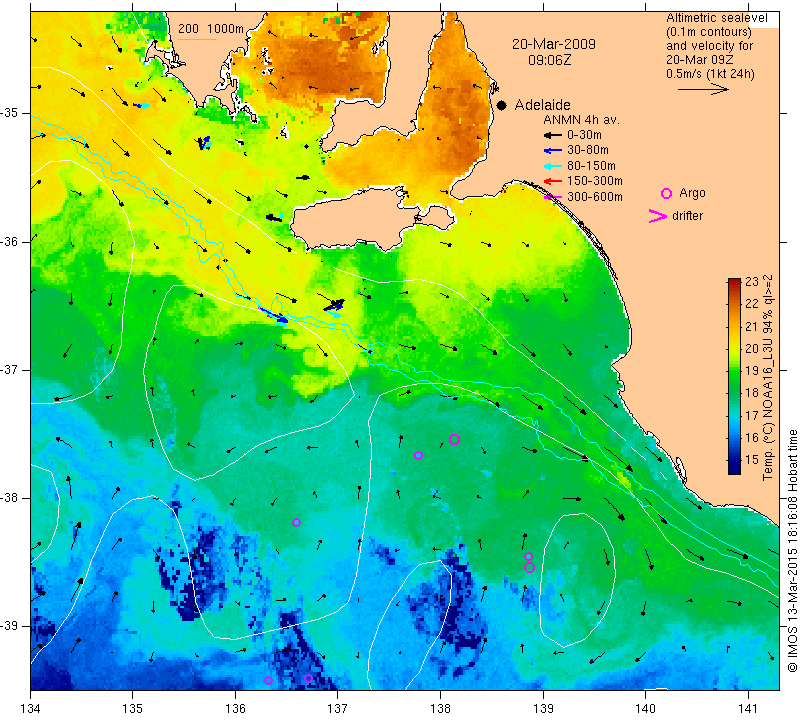800x720 pixels.
Task: Click the 300-600m depth legend label
Action: pos(595,197)
